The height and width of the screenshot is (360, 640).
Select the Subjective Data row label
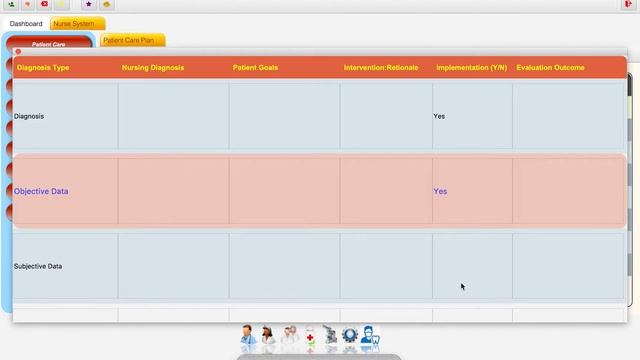coord(38,266)
